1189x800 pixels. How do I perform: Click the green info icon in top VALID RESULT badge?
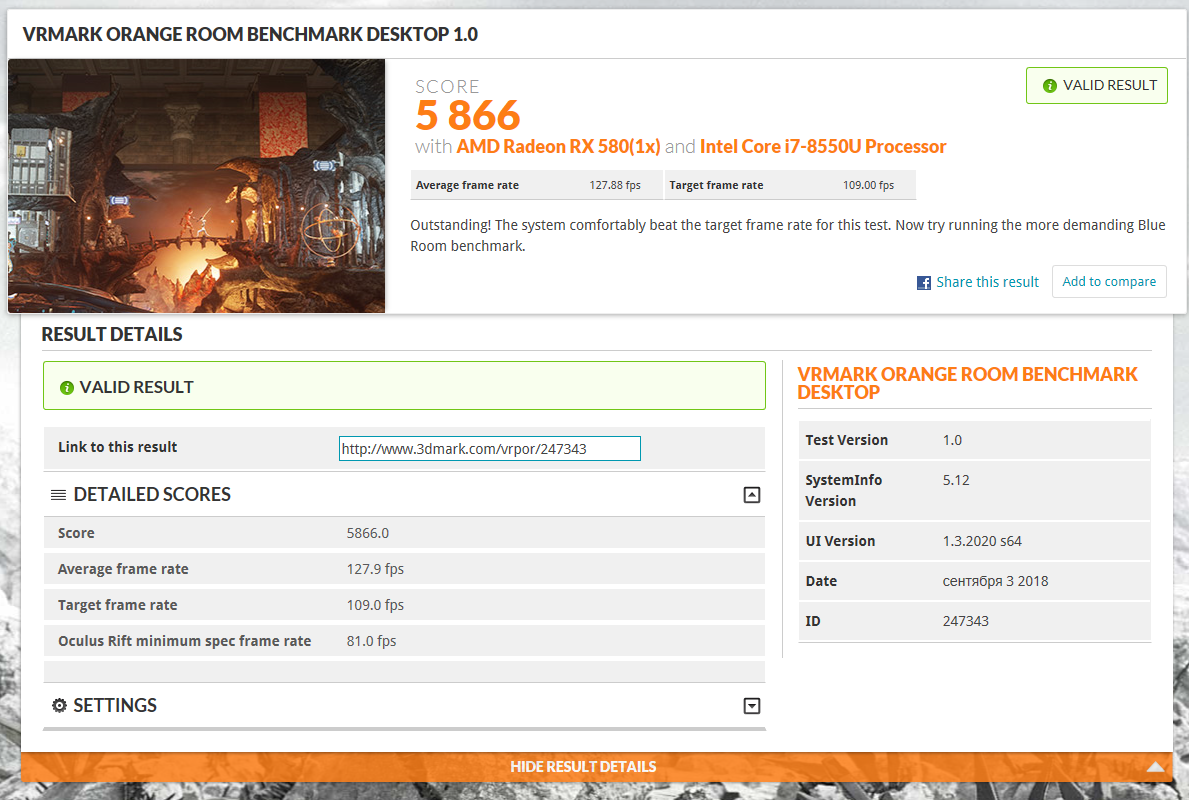coord(1049,86)
